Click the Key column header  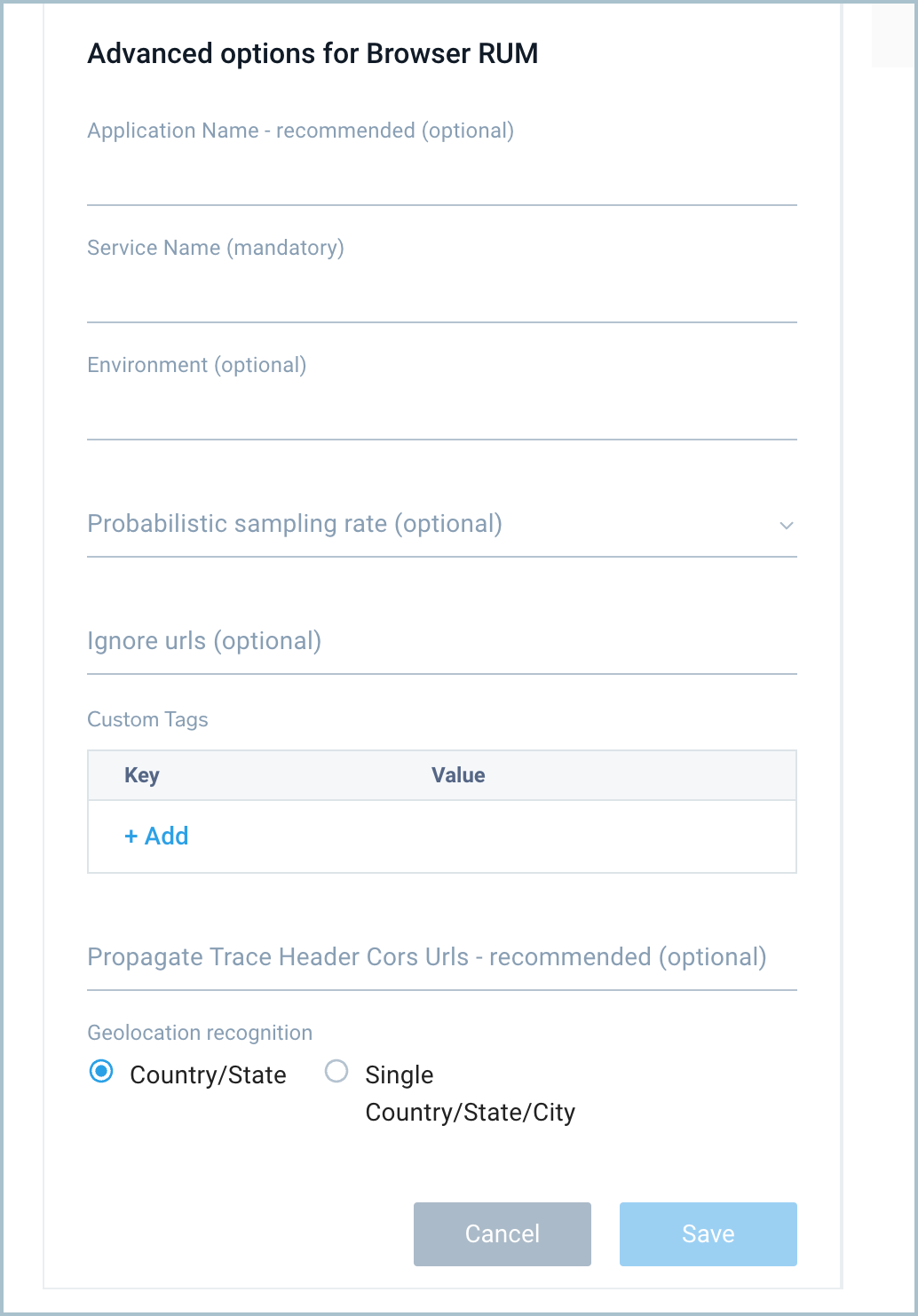141,774
